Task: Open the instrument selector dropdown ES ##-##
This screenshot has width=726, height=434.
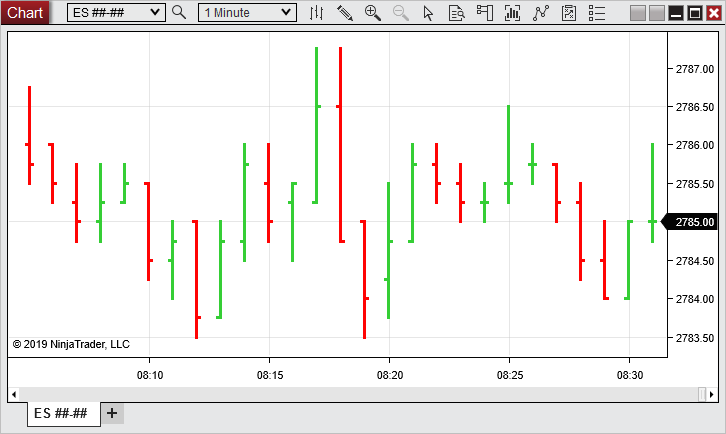Action: (116, 13)
